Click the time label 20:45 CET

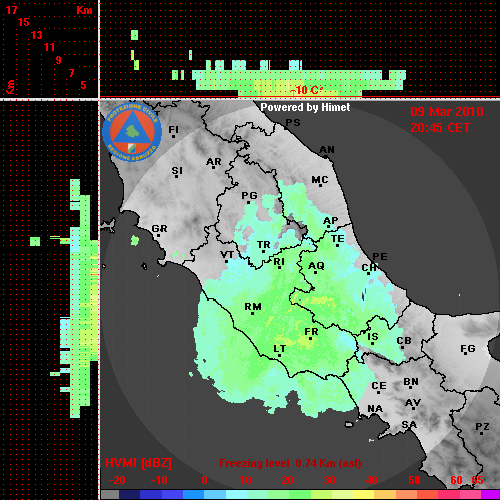click(x=440, y=128)
